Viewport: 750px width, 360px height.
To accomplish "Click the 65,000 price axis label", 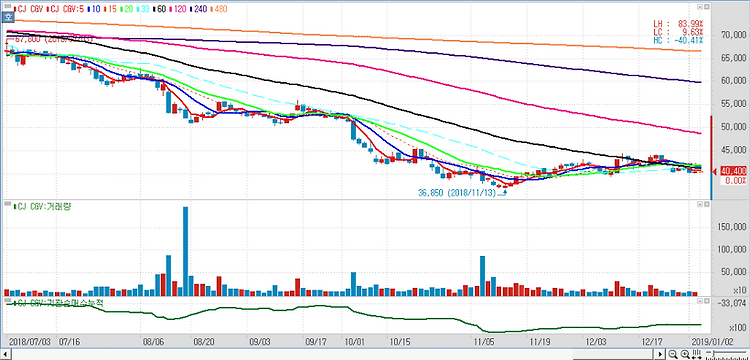I will click(x=733, y=58).
